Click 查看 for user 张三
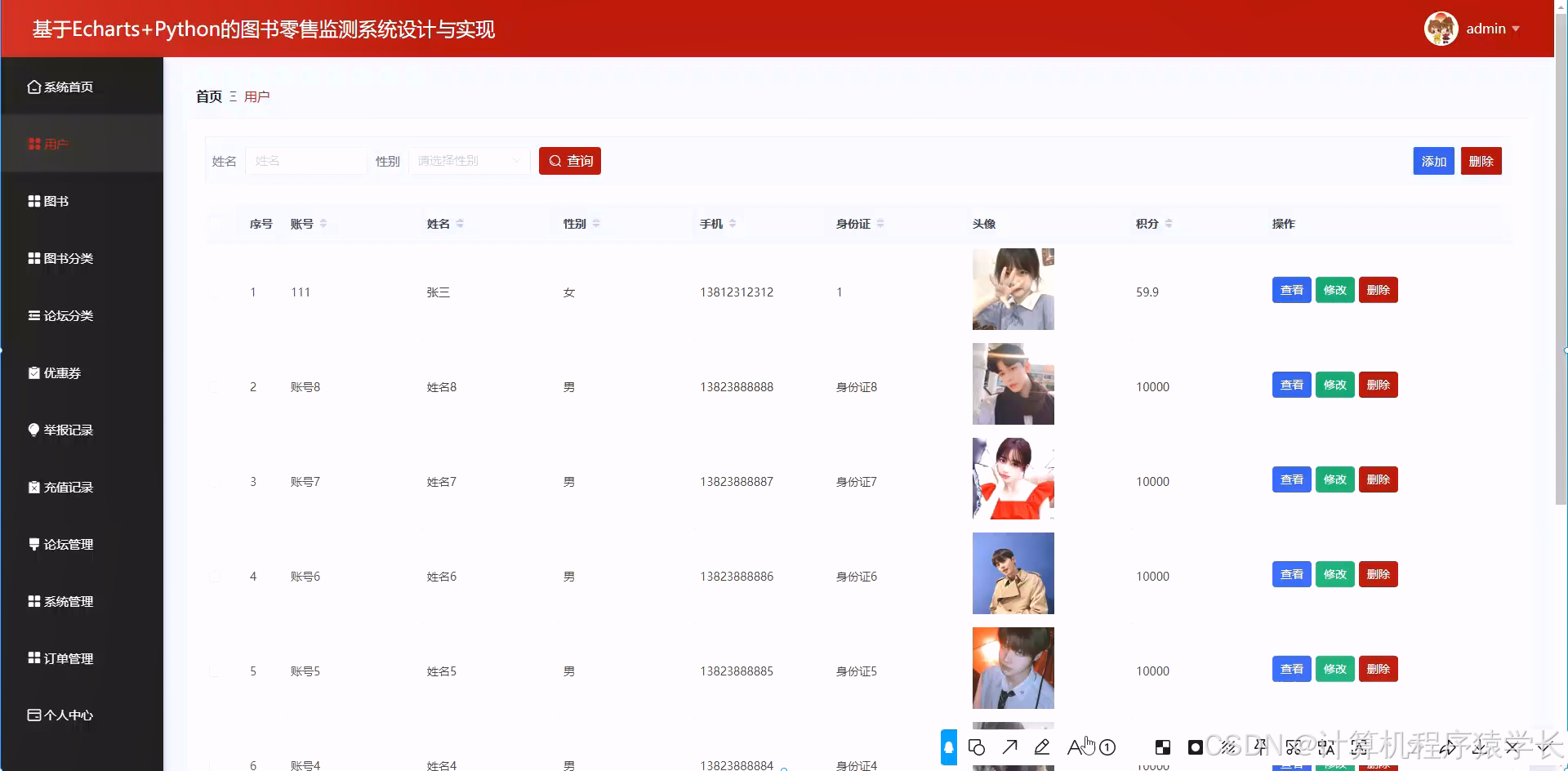The image size is (1568, 771). click(1291, 290)
